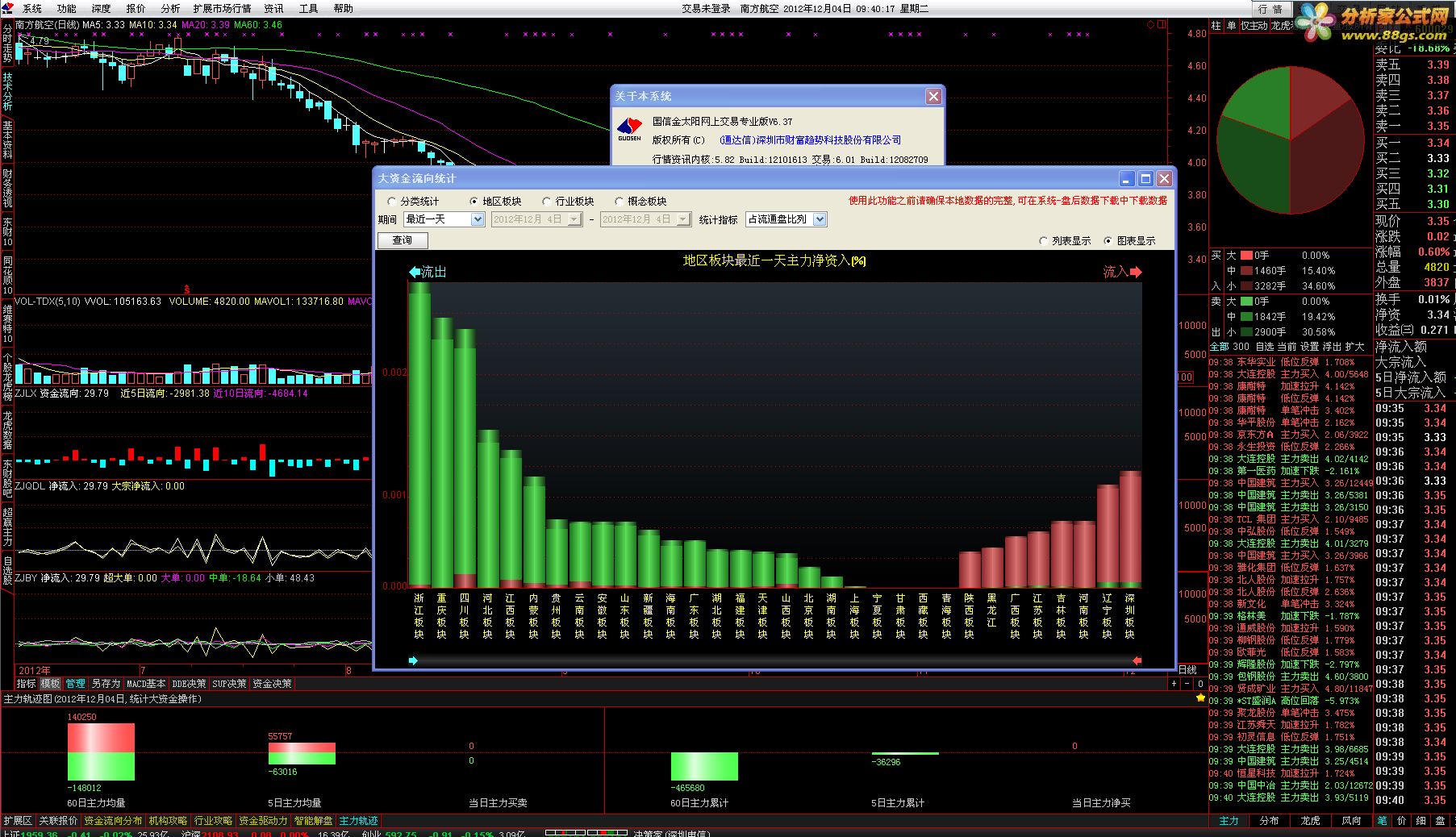Select the 资金决策 template tab
Viewport: 1456px width, 837px height.
(x=272, y=683)
